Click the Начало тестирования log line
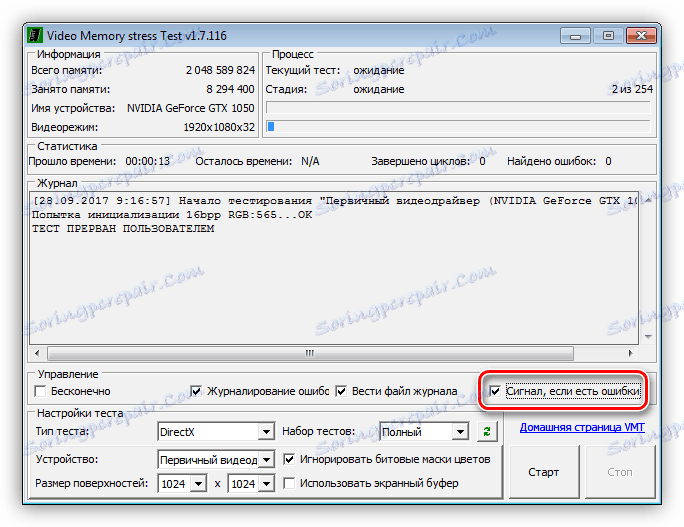 335,201
